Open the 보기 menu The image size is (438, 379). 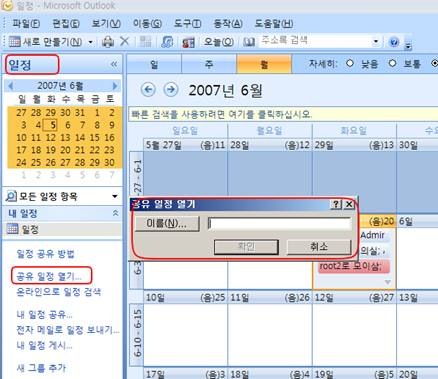coord(106,24)
